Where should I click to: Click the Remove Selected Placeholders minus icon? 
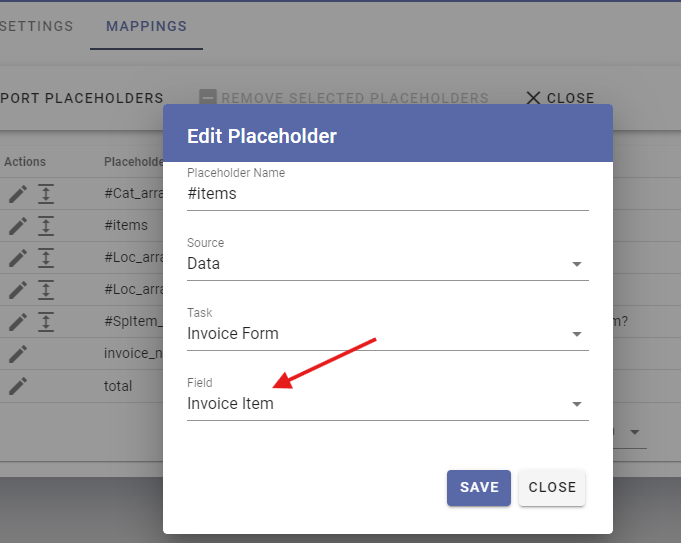click(x=208, y=97)
